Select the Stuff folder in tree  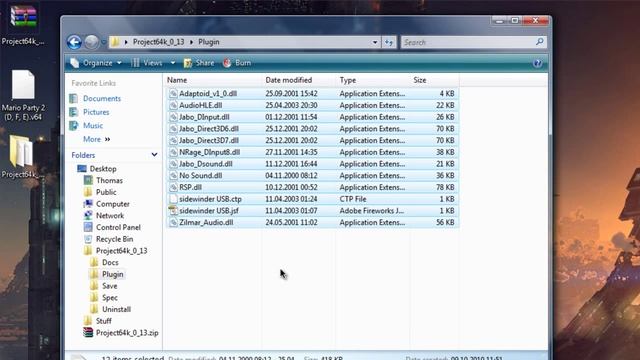(x=103, y=321)
